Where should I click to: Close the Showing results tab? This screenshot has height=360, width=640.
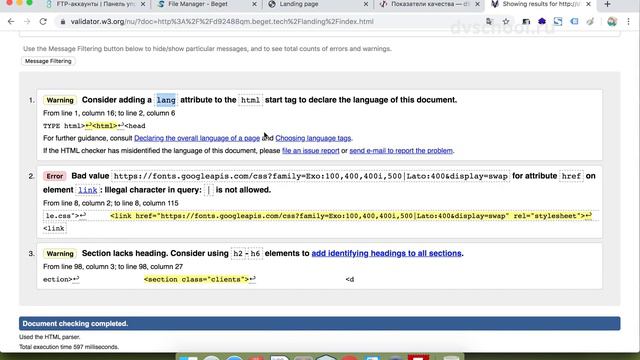tap(588, 4)
